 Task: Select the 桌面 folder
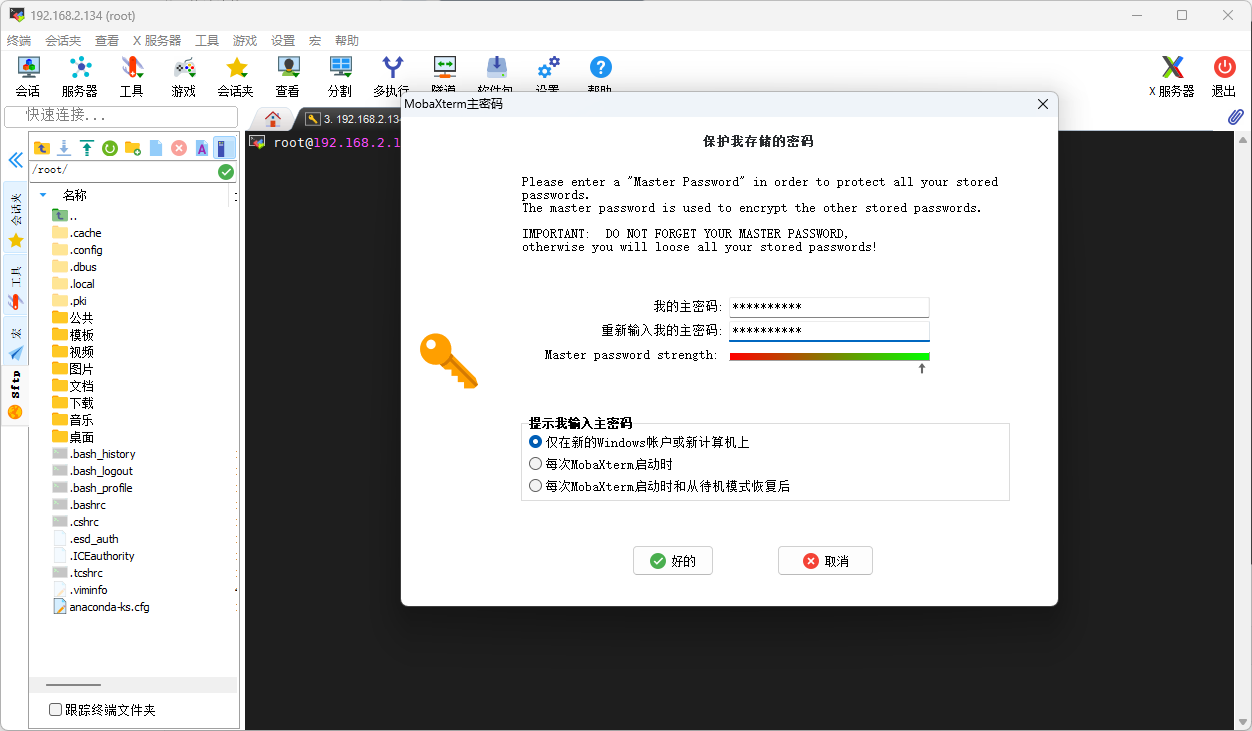[73, 437]
